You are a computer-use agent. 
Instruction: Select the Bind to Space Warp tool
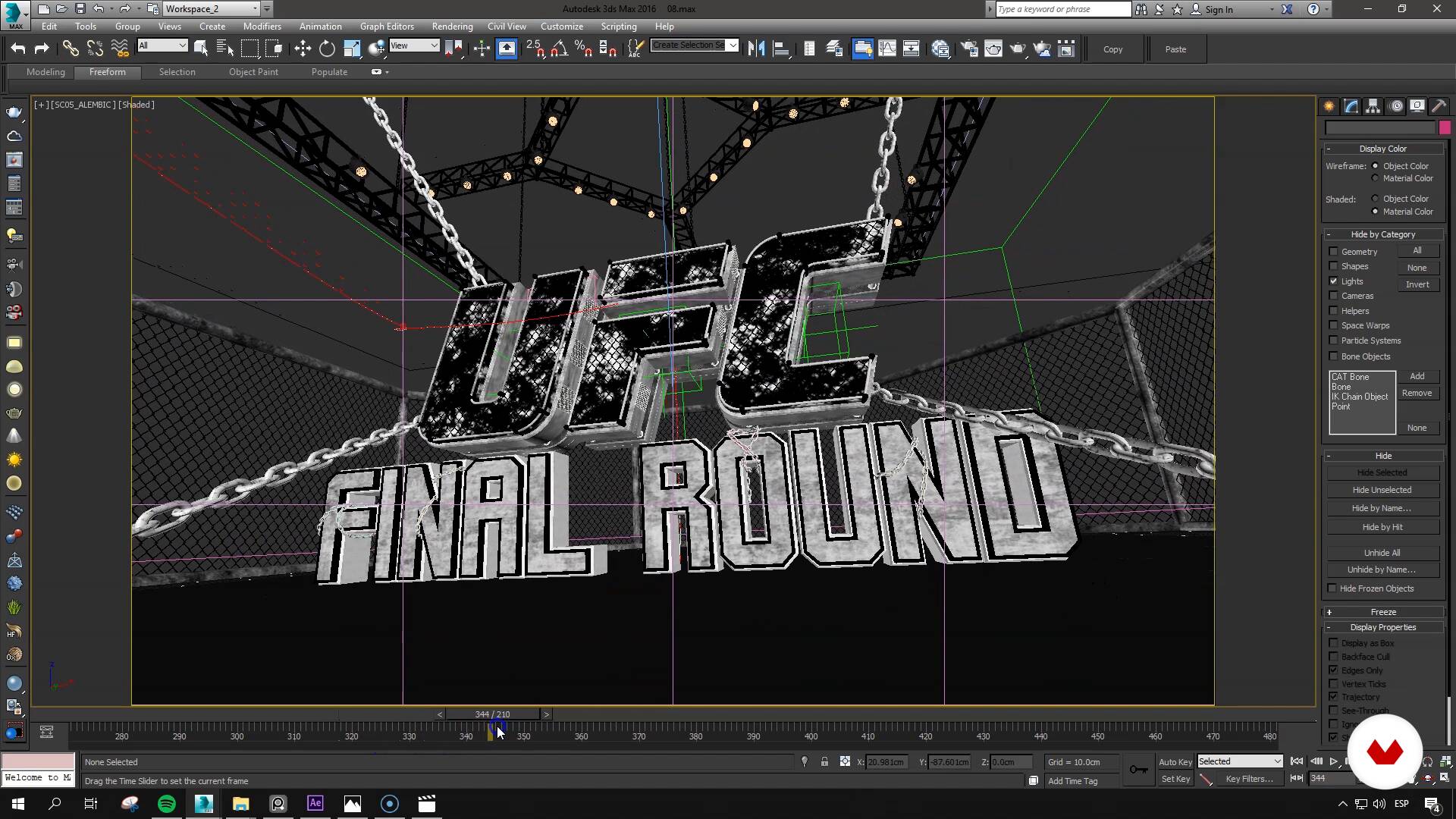(120, 49)
